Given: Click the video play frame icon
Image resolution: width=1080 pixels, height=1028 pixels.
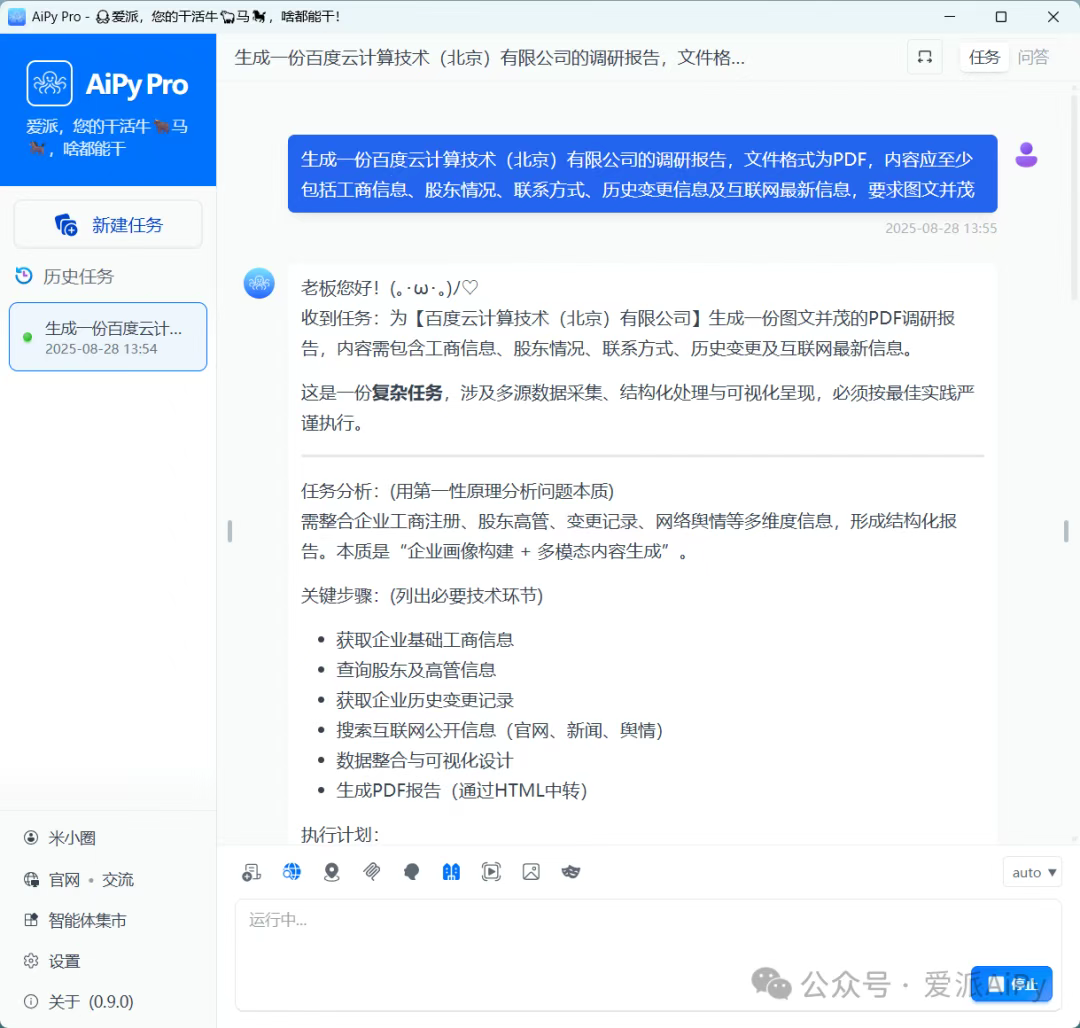Looking at the screenshot, I should pyautogui.click(x=491, y=872).
